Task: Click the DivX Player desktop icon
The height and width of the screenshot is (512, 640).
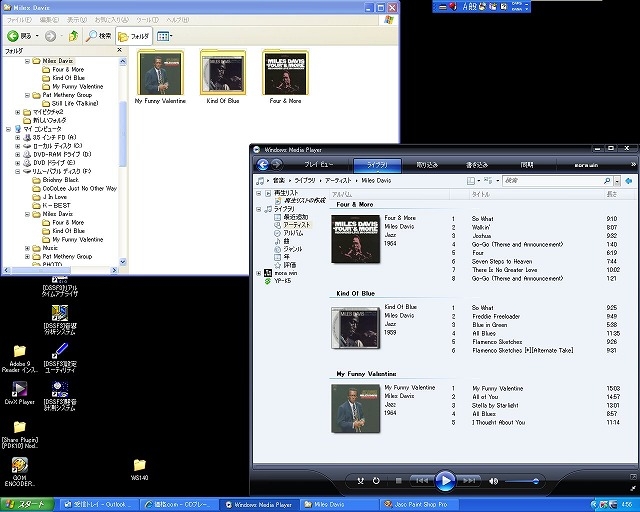Action: [x=19, y=393]
